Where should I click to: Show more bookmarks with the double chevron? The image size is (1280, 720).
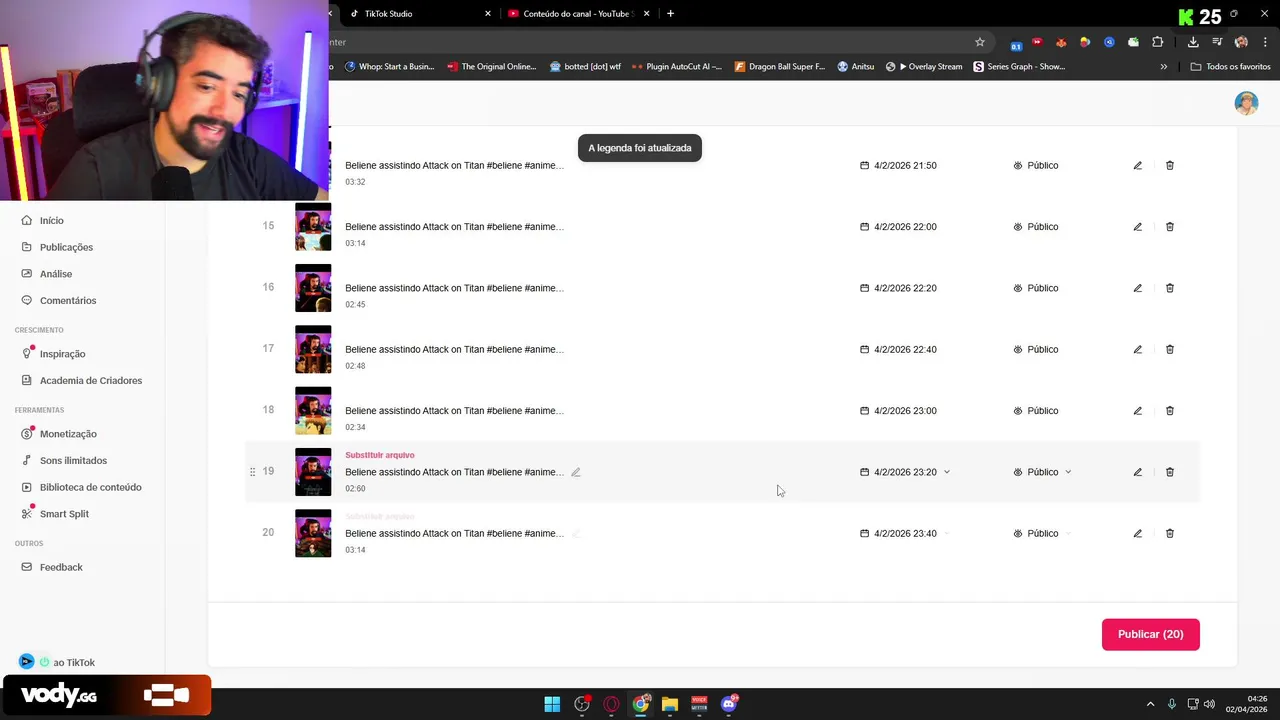point(1163,67)
